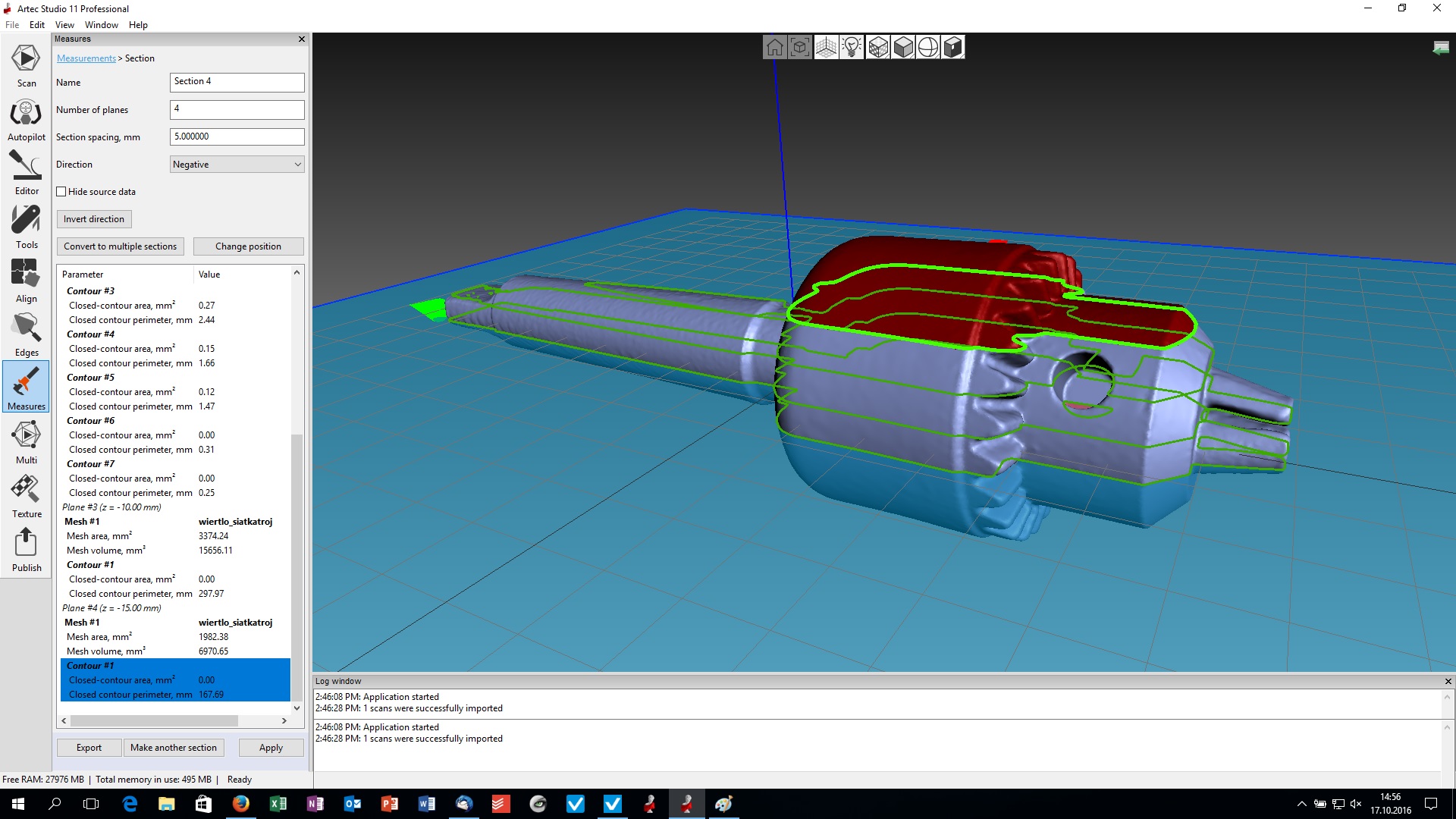Fit the model to the viewport
The image size is (1456, 819).
pyautogui.click(x=800, y=46)
